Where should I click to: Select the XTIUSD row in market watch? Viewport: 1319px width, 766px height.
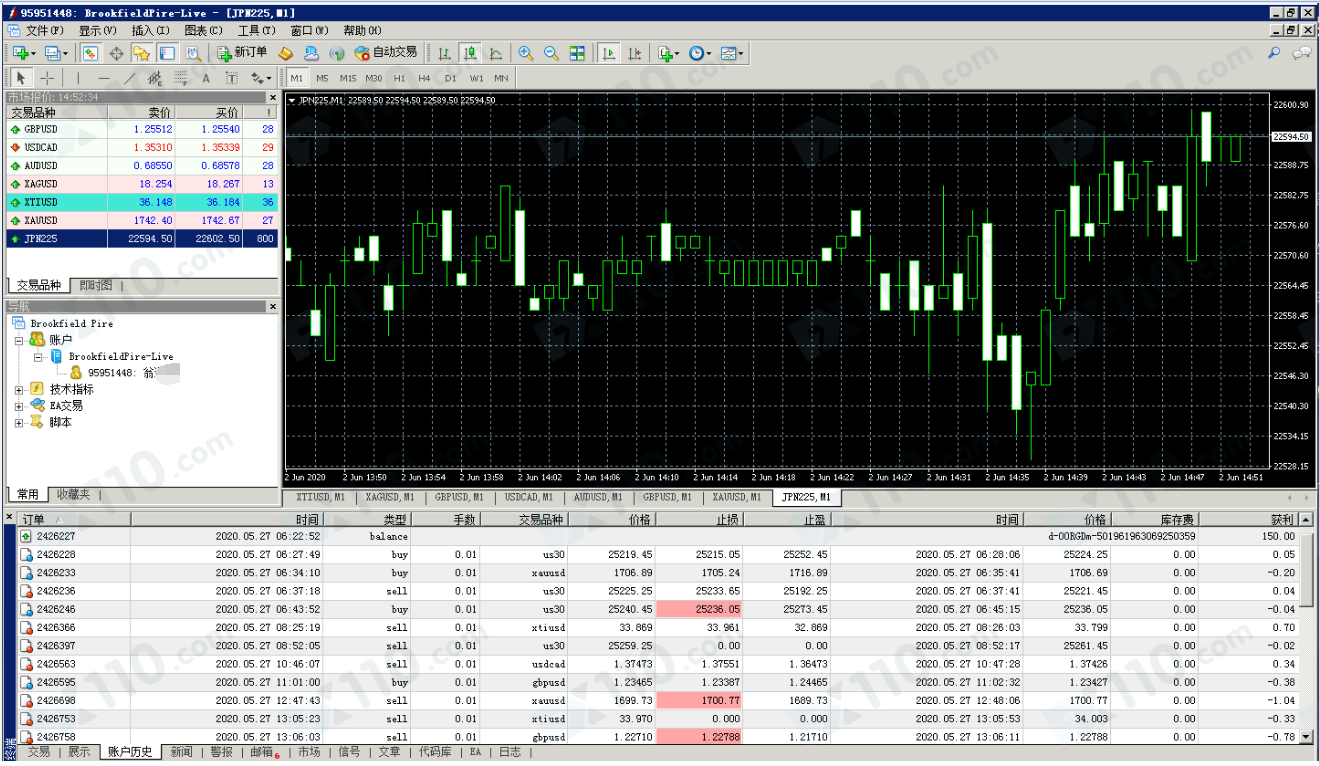[x=142, y=202]
